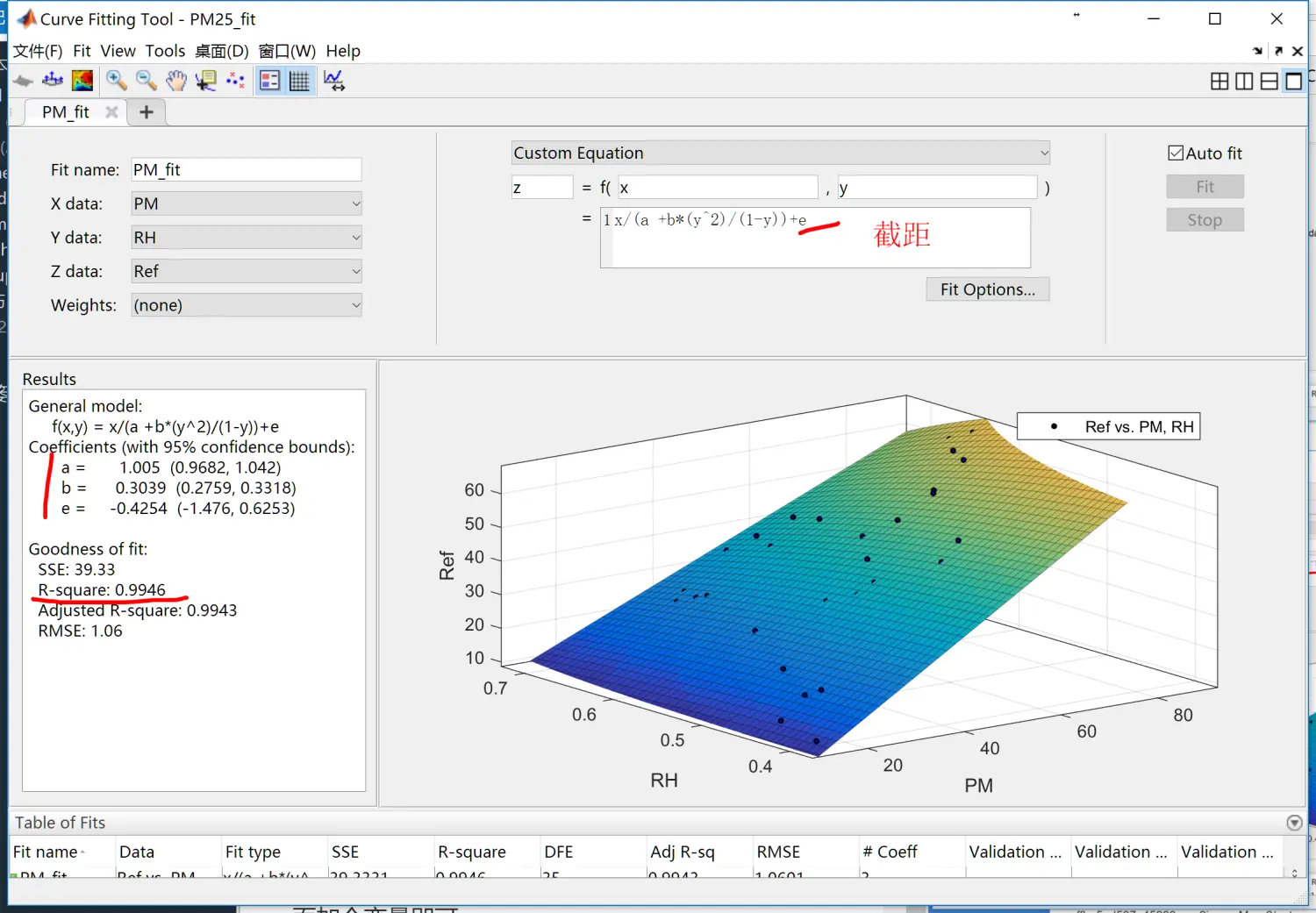Open the Y data dropdown showing RH

pyautogui.click(x=247, y=238)
